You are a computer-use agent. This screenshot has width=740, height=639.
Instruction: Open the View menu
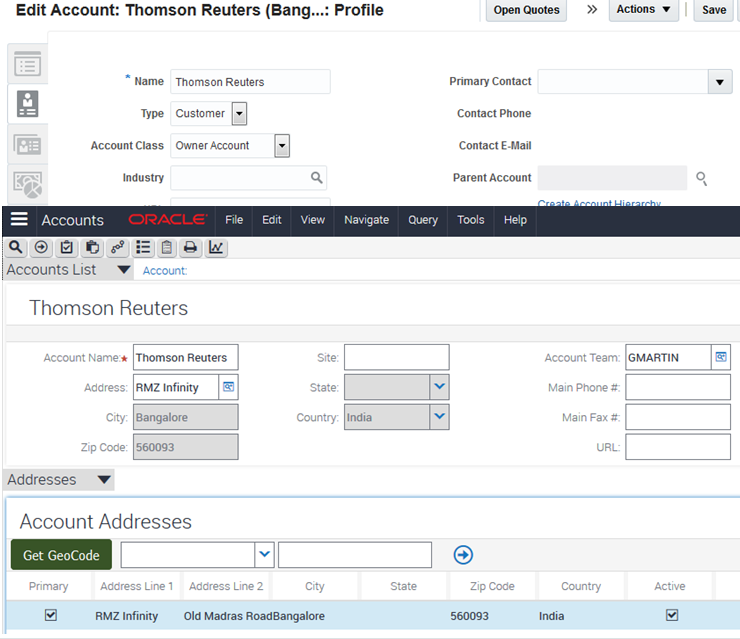[x=313, y=220]
